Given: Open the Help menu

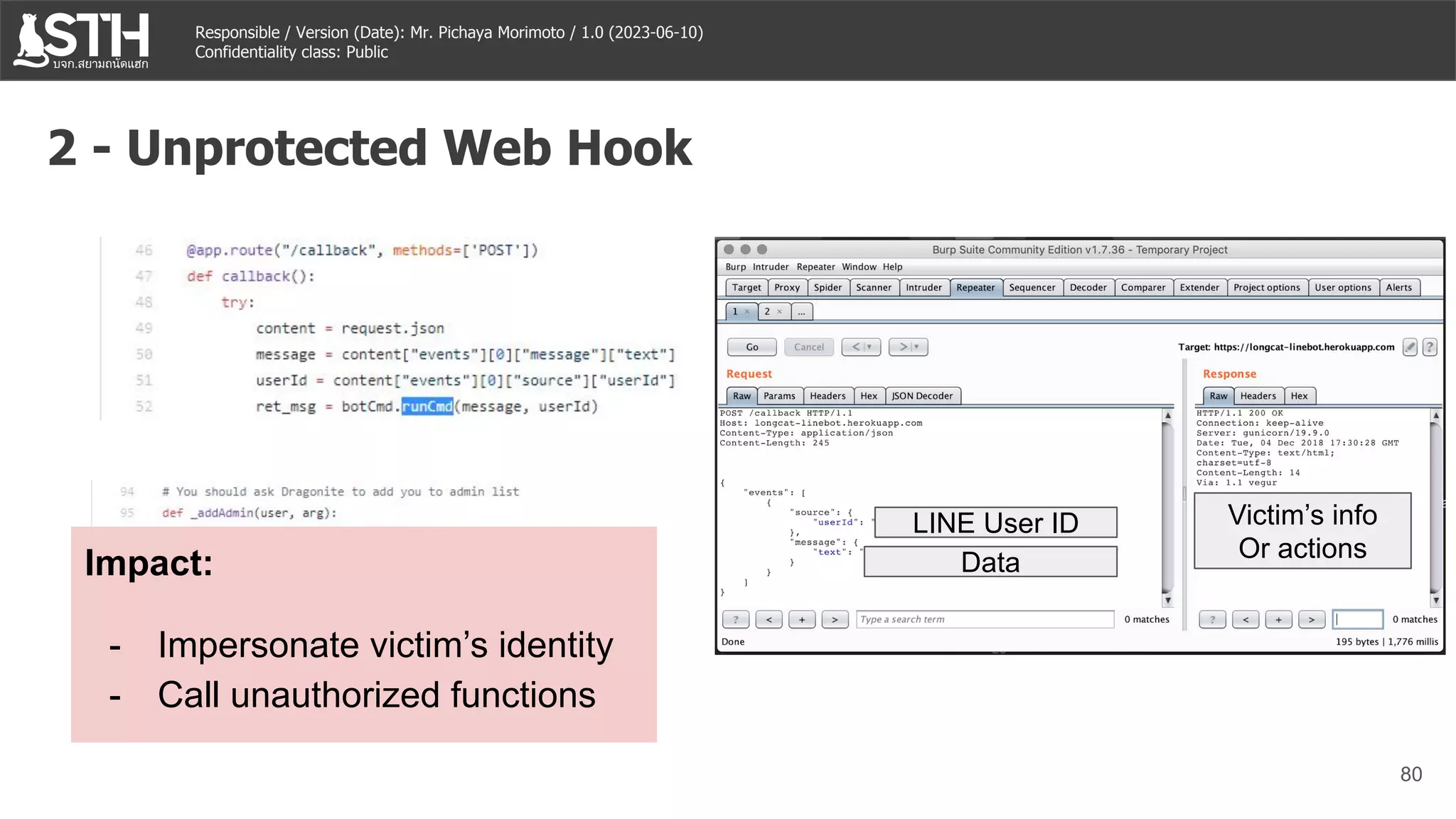Looking at the screenshot, I should [x=892, y=267].
